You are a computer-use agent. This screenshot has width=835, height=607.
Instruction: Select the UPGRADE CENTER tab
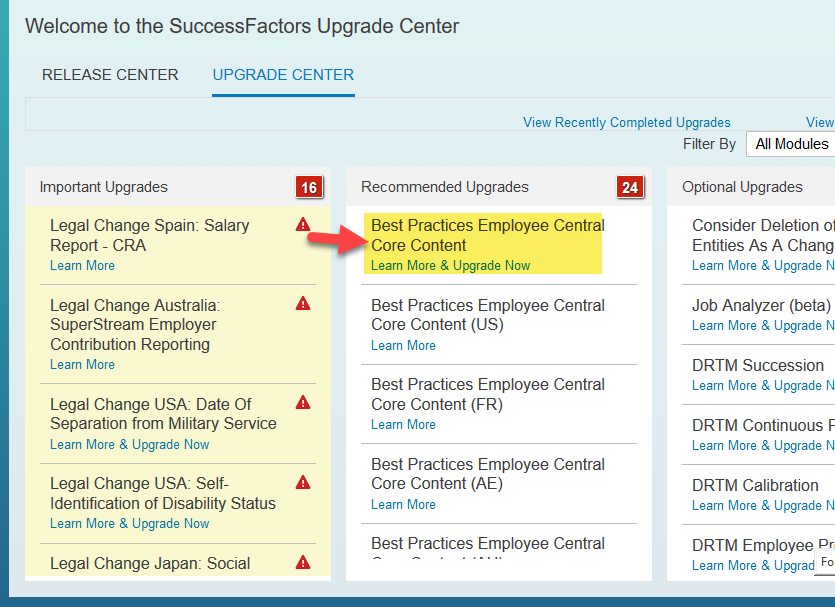click(283, 75)
